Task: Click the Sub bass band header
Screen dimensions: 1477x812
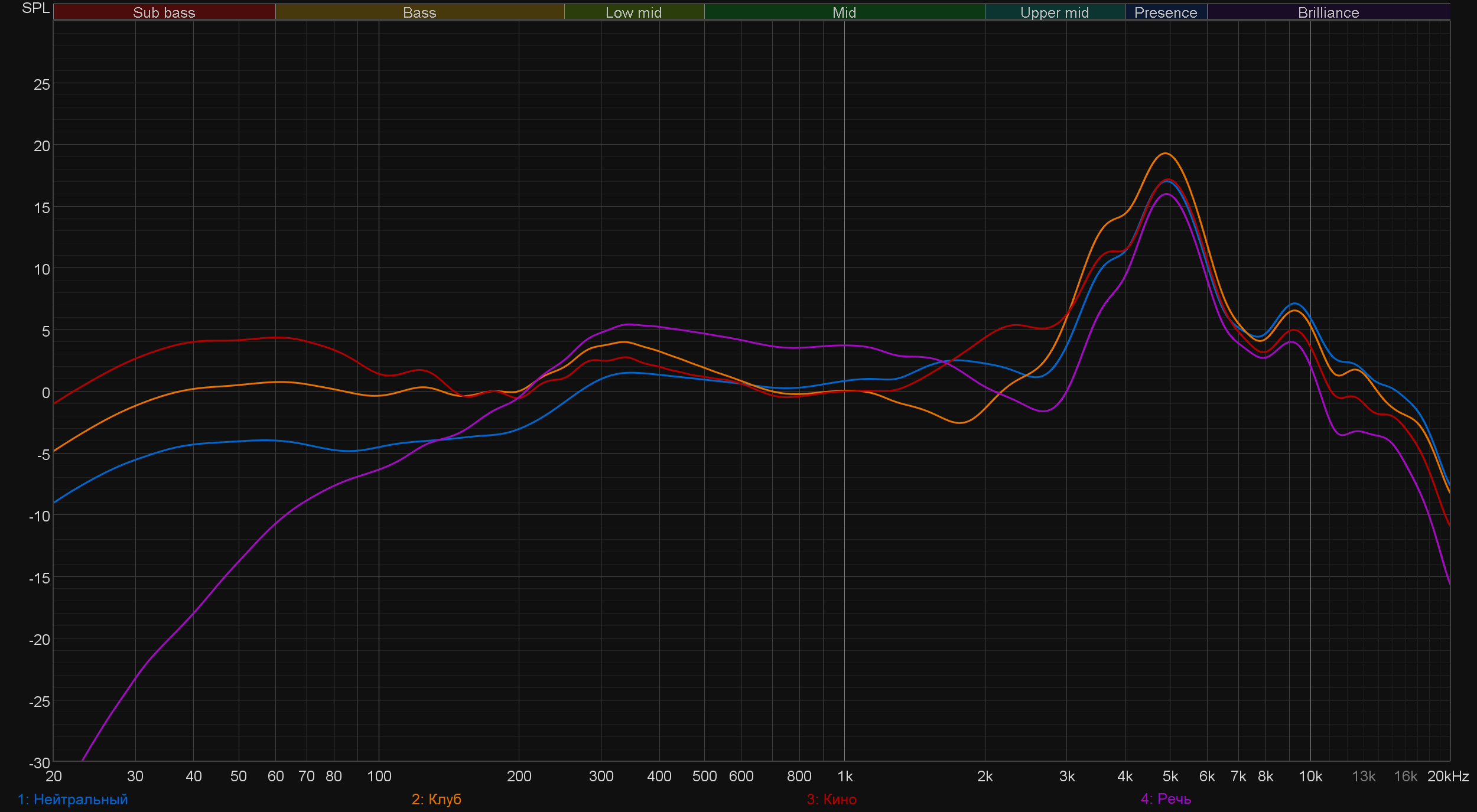Action: [164, 12]
